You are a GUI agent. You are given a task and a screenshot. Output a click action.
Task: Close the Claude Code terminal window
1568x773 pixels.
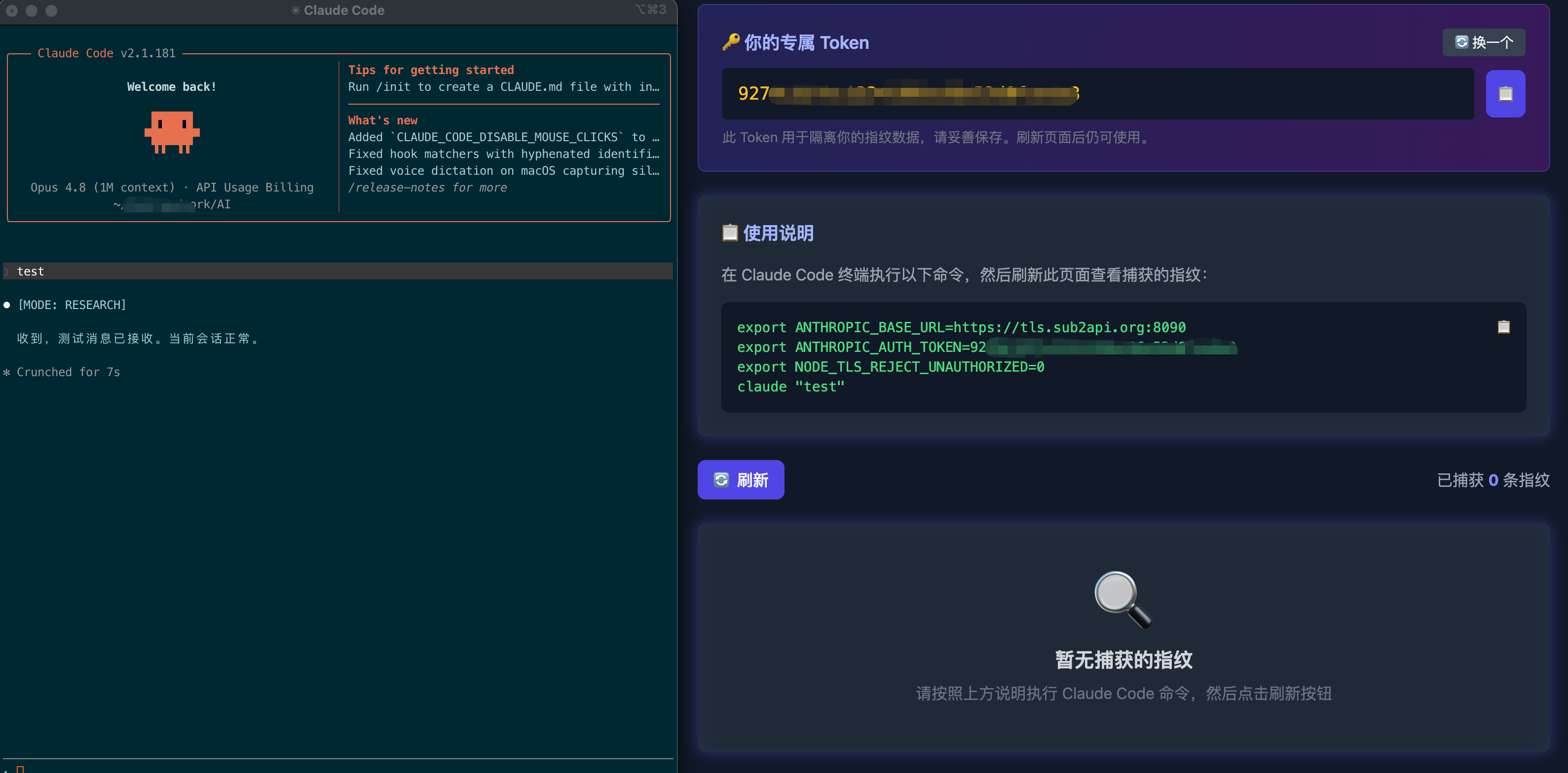(x=11, y=10)
